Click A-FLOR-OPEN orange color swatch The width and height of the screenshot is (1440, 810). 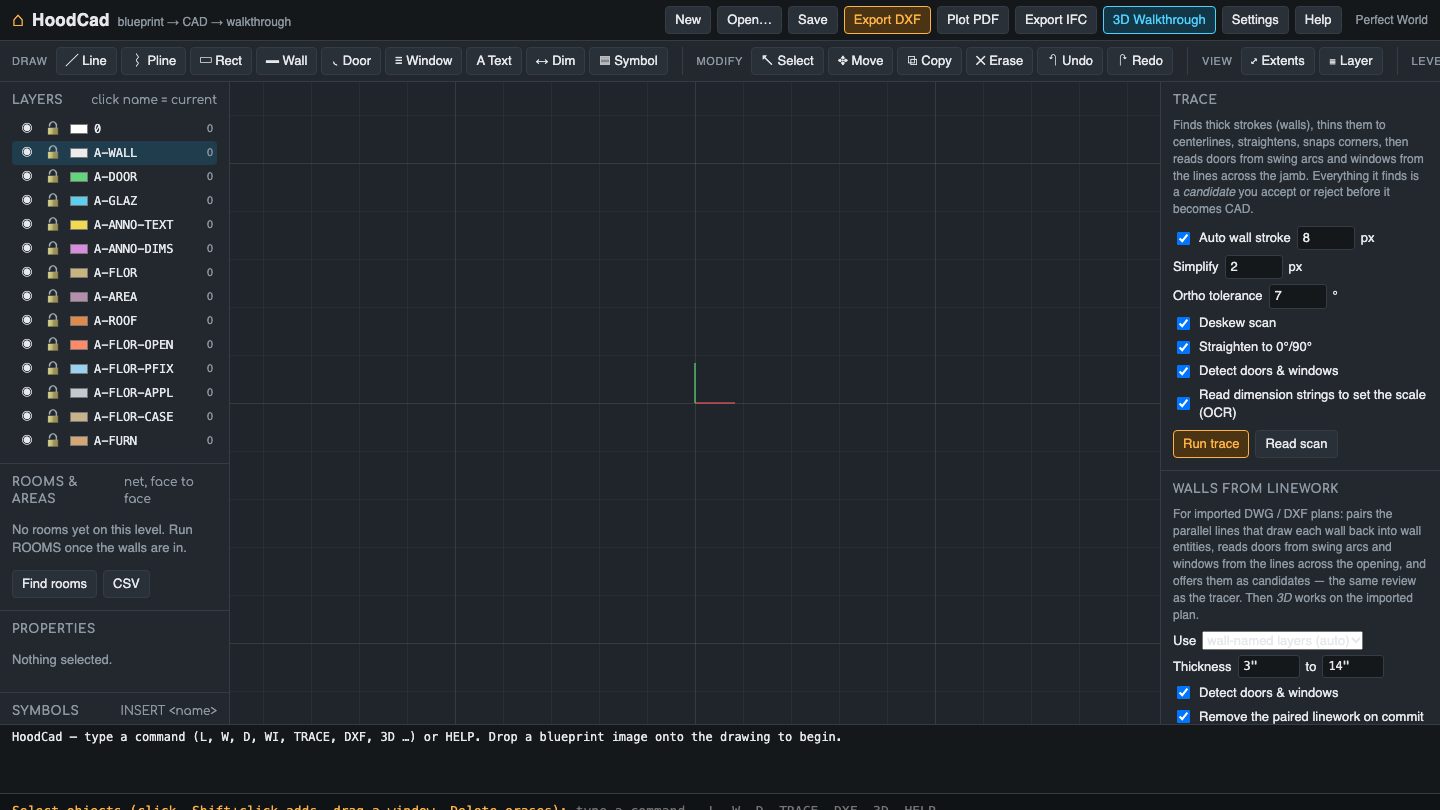click(79, 345)
